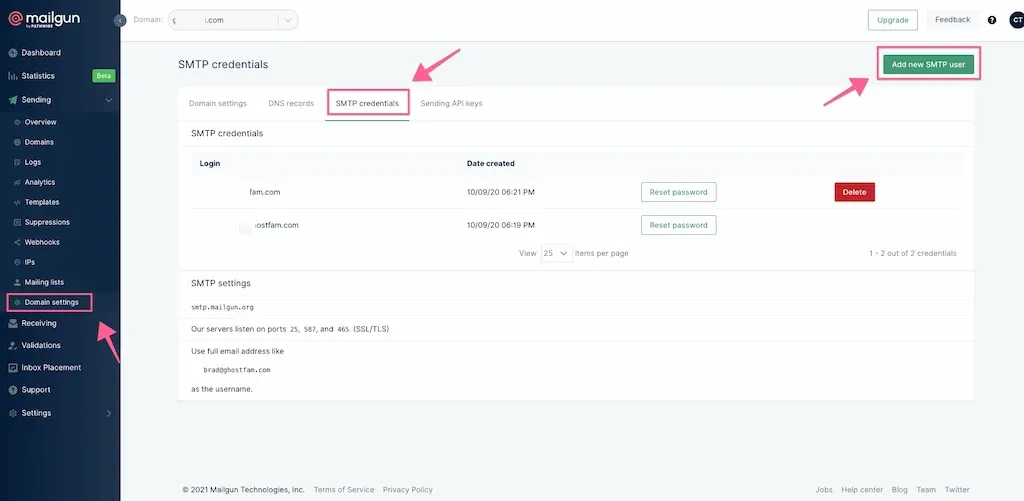Collapse the sidebar with arrow button
1024x501 pixels.
pos(120,20)
